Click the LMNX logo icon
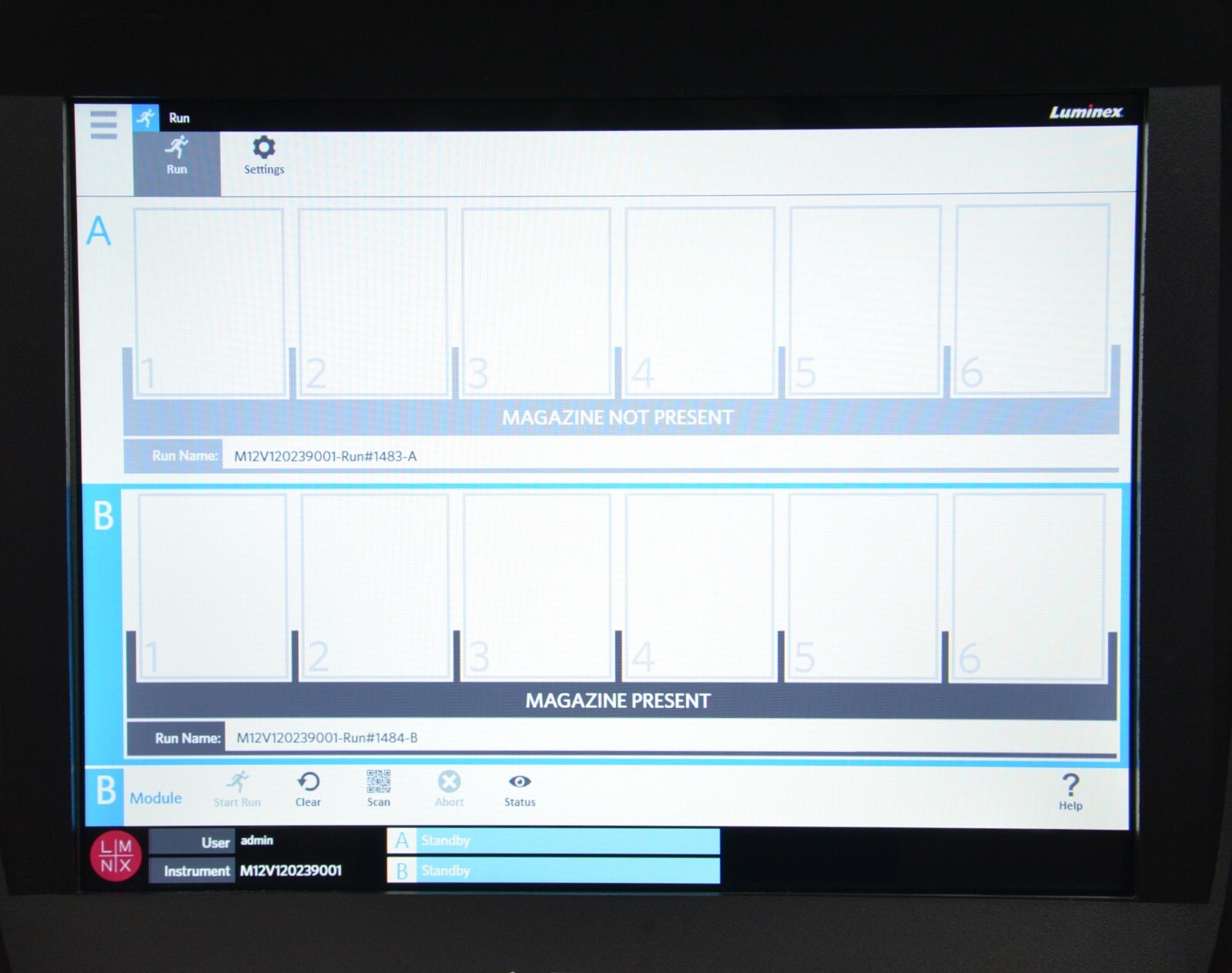1232x973 pixels. click(x=115, y=856)
